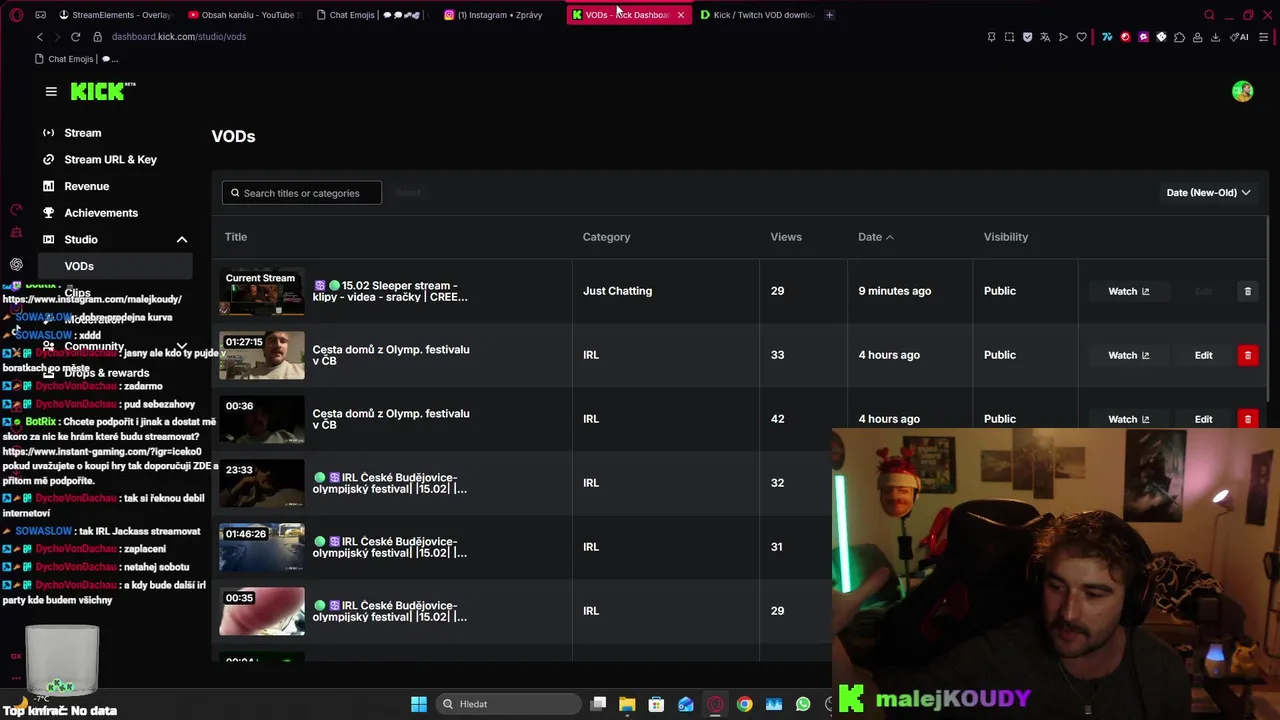The width and height of the screenshot is (1280, 720).
Task: Click the translate page icon in address bar
Action: (x=1045, y=37)
